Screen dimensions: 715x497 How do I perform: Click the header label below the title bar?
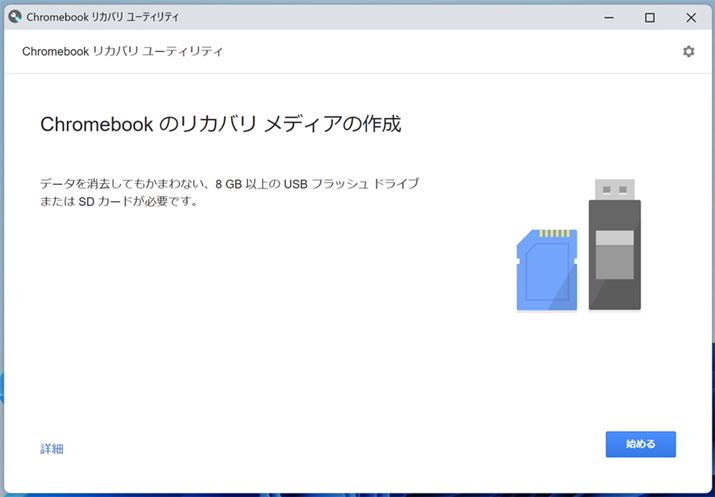[x=122, y=51]
